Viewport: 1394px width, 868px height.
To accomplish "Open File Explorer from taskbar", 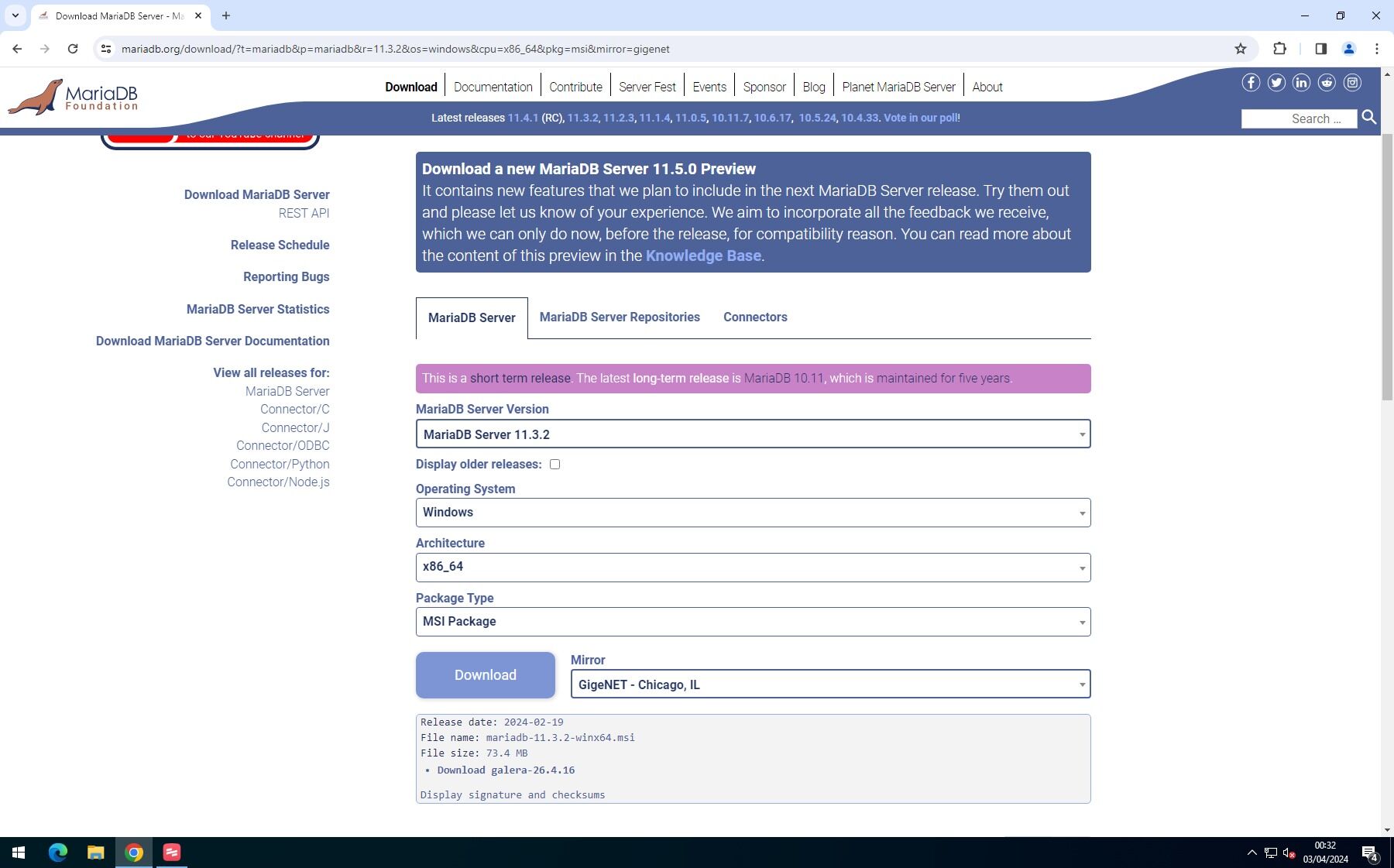I will (95, 853).
